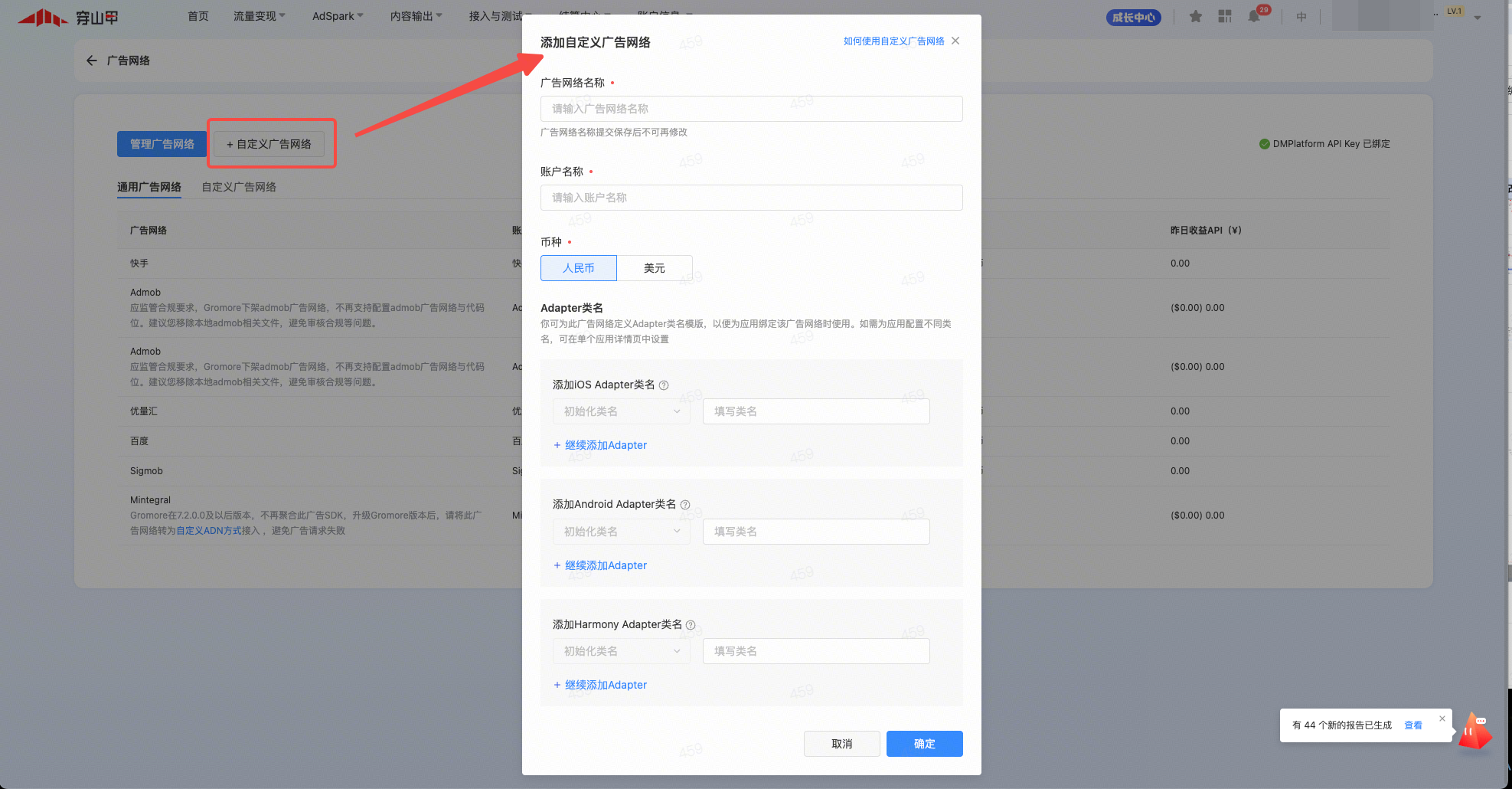
Task: Click help icon beside Harmony Adapter类名
Action: (x=691, y=625)
